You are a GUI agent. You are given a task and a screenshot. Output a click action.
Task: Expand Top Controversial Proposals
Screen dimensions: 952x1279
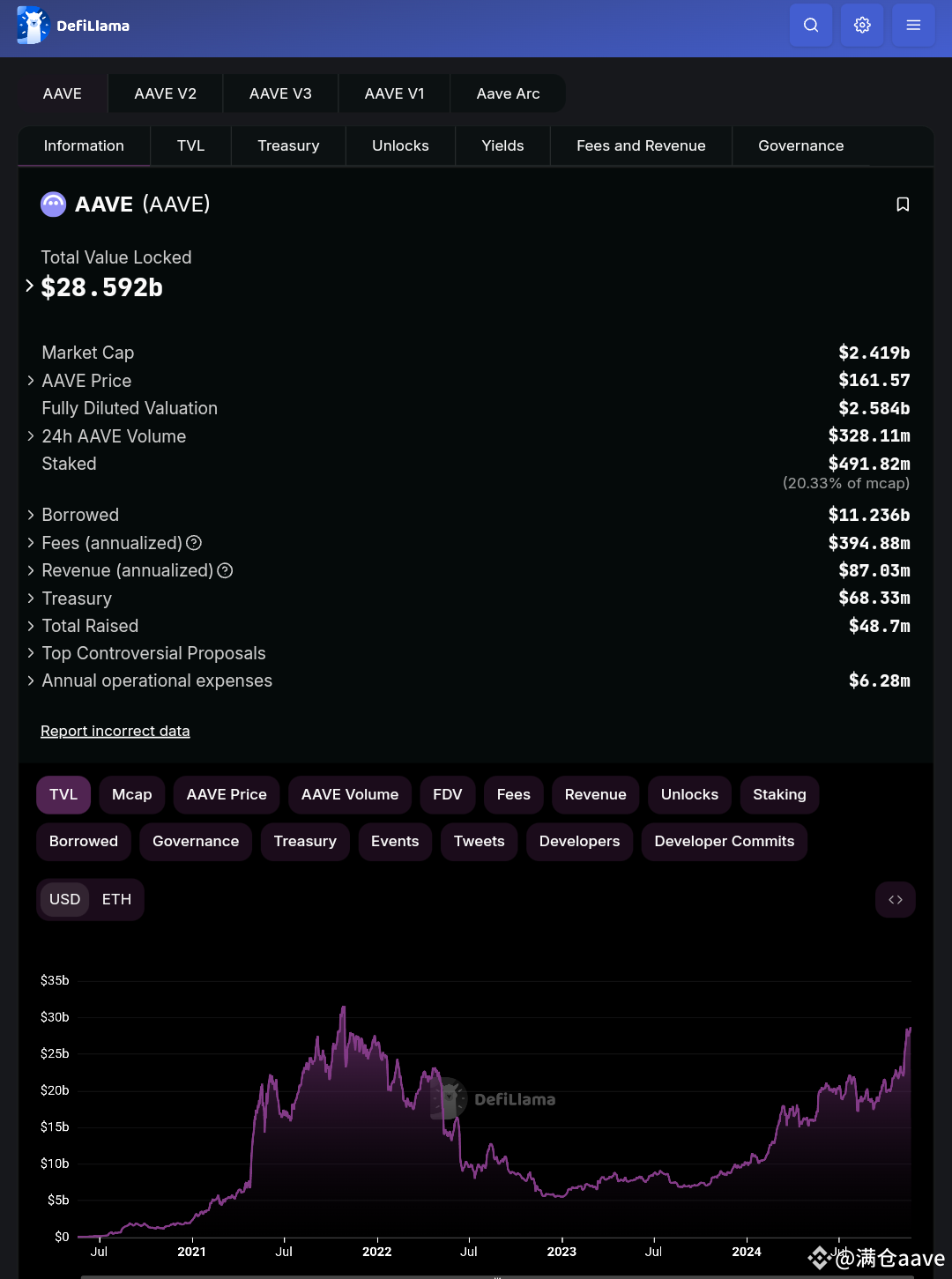click(x=29, y=653)
